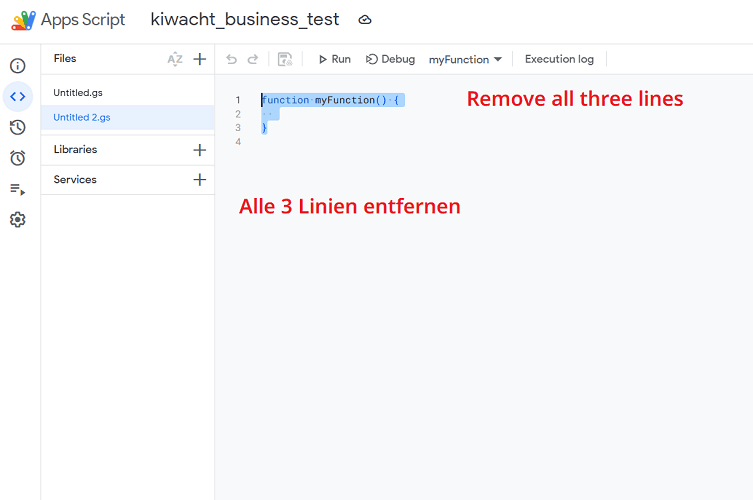
Task: Open the Editor code icon
Action: tap(18, 97)
